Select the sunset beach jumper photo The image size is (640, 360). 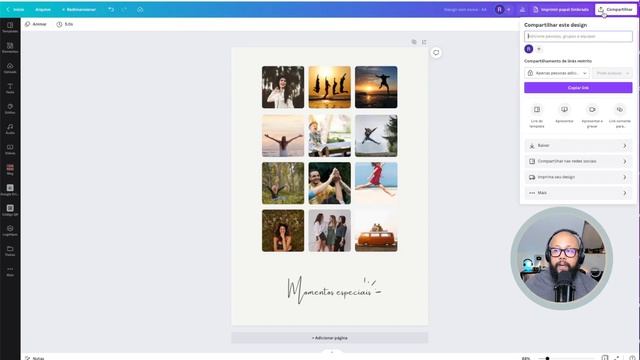[376, 87]
